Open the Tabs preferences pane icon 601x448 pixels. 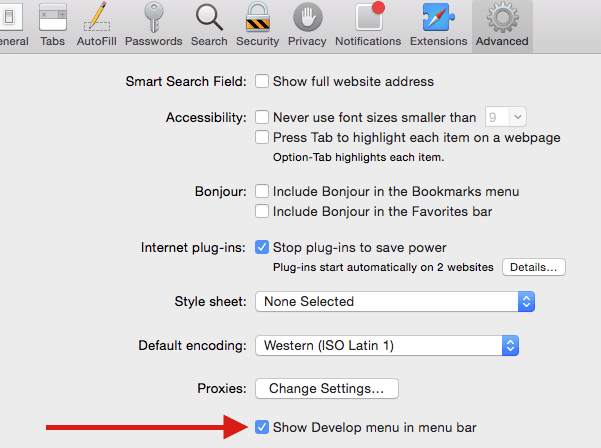(x=53, y=24)
